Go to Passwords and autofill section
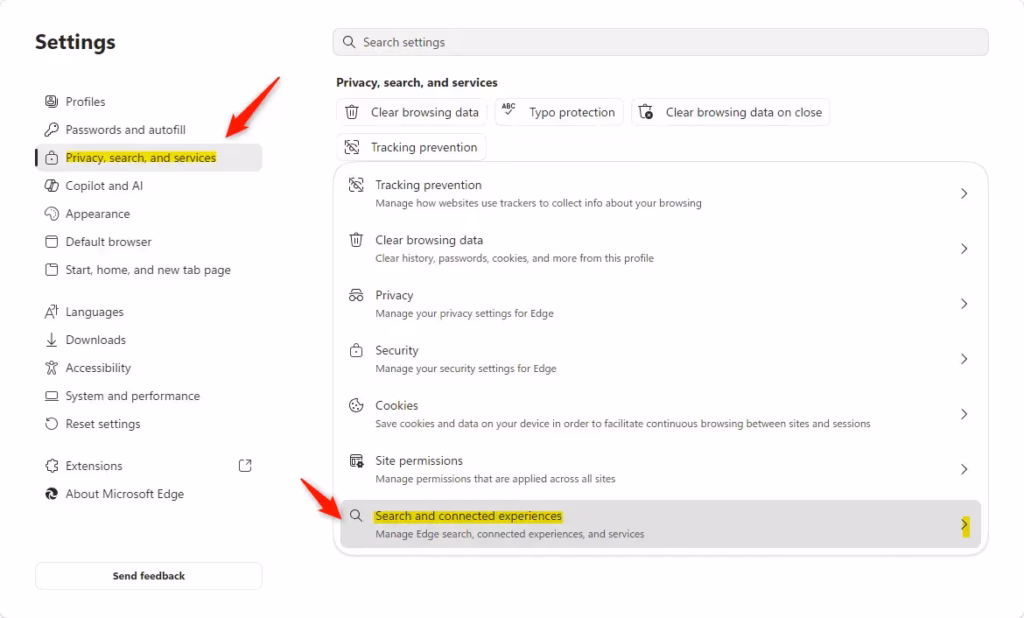The height and width of the screenshot is (618, 1024). tap(149, 129)
